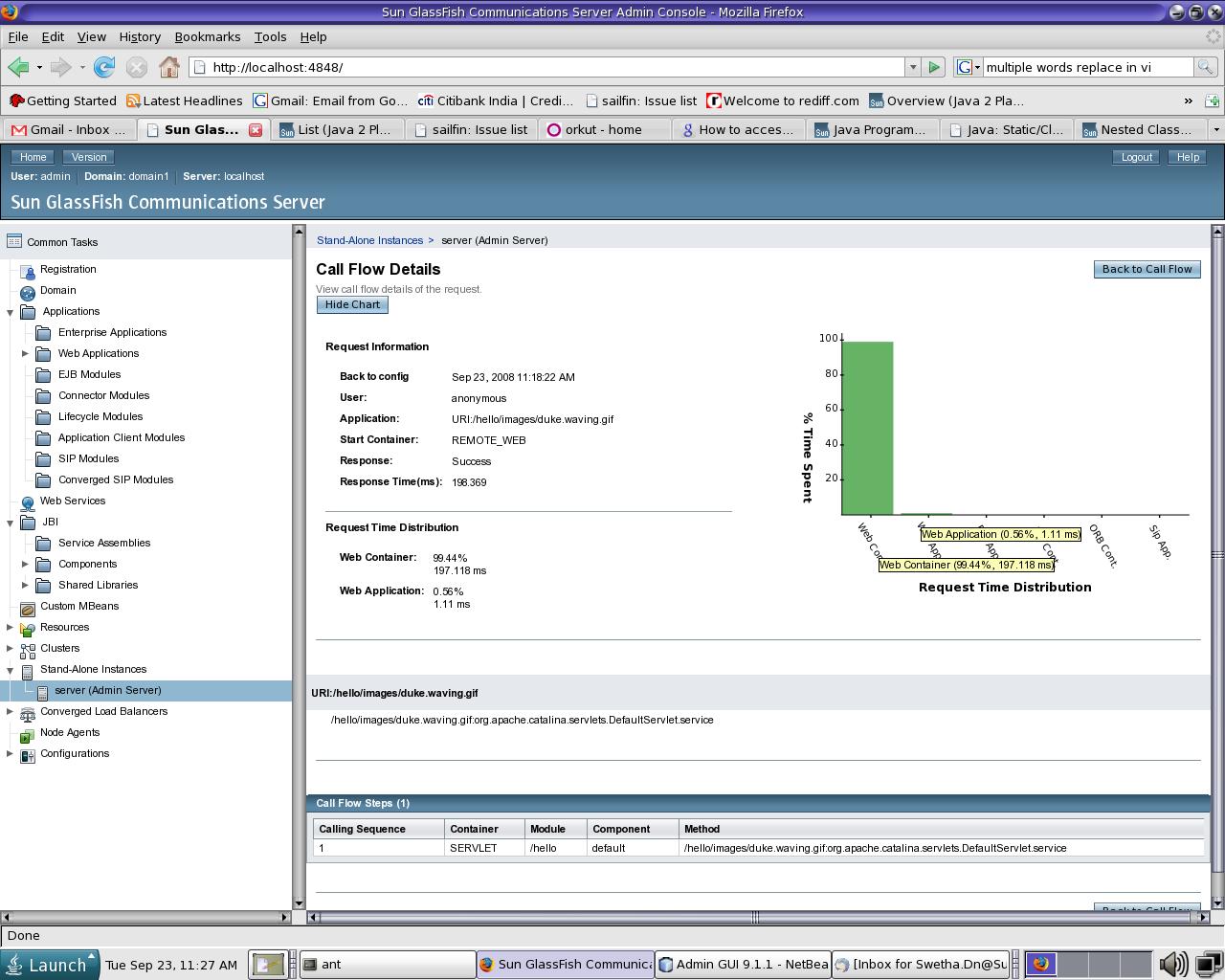1225x980 pixels.
Task: Click the browser Home icon
Action: 169,67
